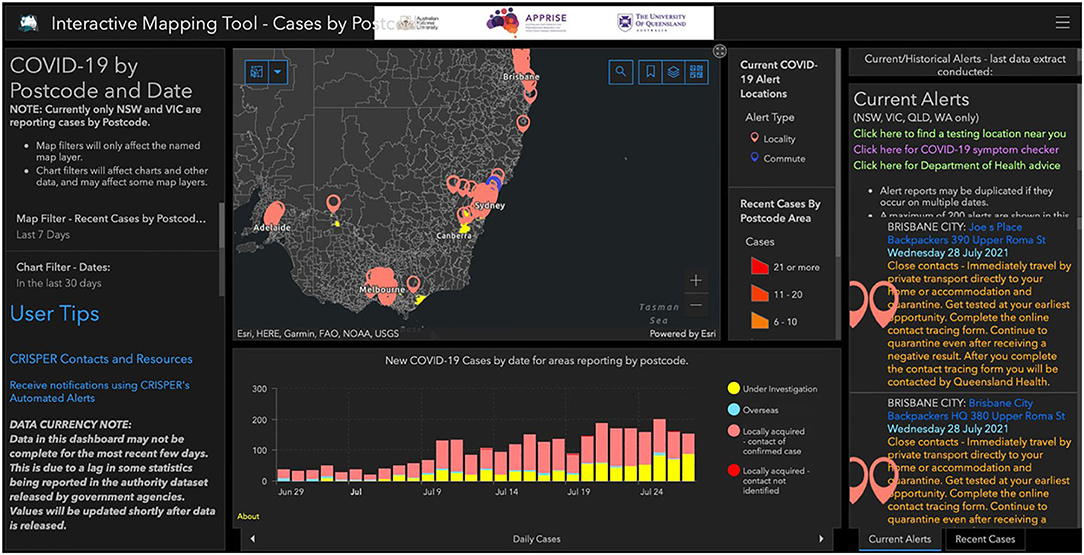The width and height of the screenshot is (1084, 555).
Task: Click the yellow postcode area near Canberra
Action: 465,227
